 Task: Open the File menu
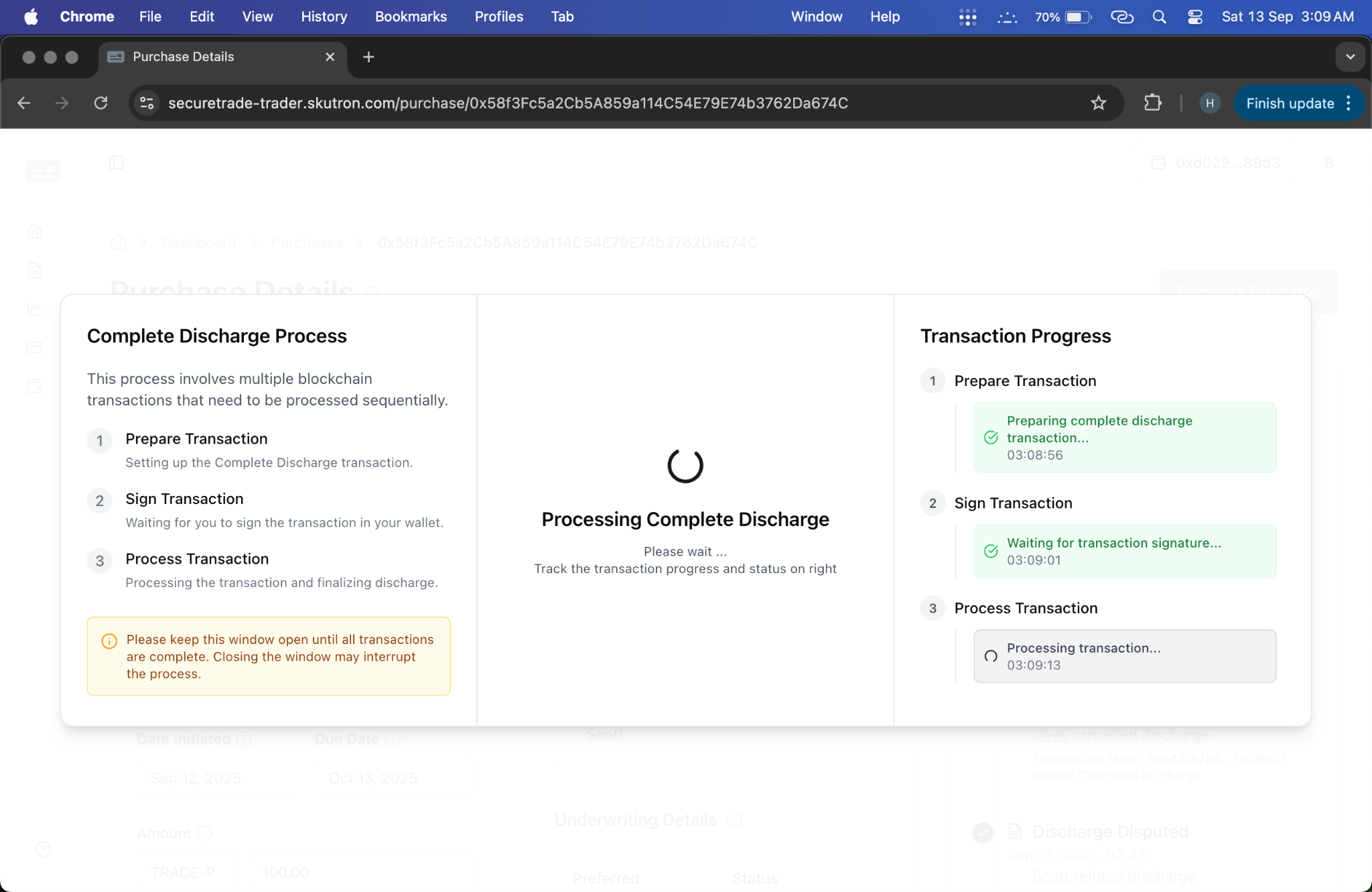tap(150, 17)
